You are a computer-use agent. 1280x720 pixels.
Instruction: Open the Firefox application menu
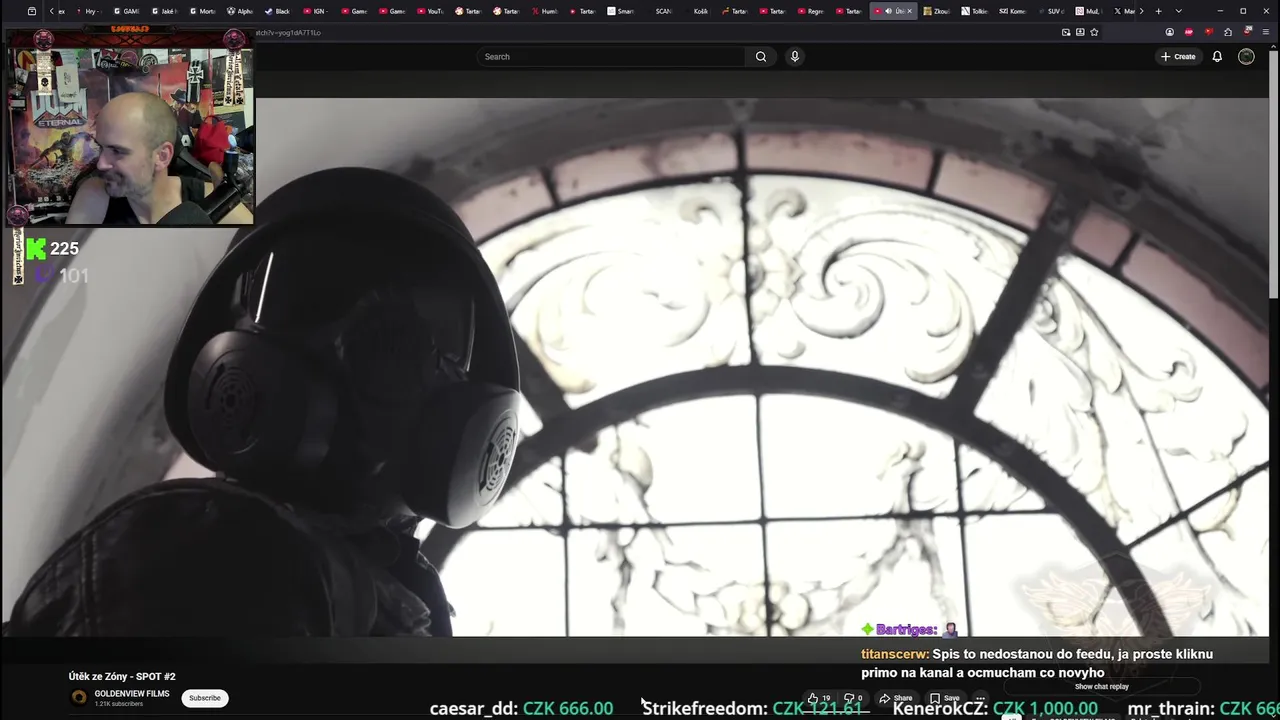pyautogui.click(x=1265, y=32)
